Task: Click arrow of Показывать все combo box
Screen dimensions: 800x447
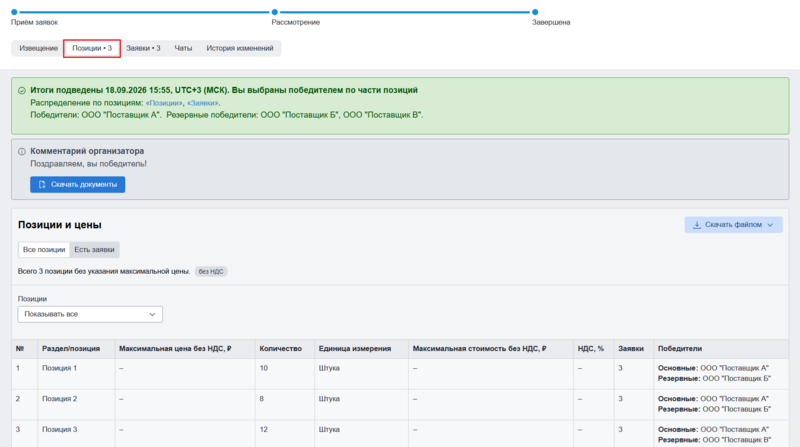Action: pyautogui.click(x=152, y=314)
